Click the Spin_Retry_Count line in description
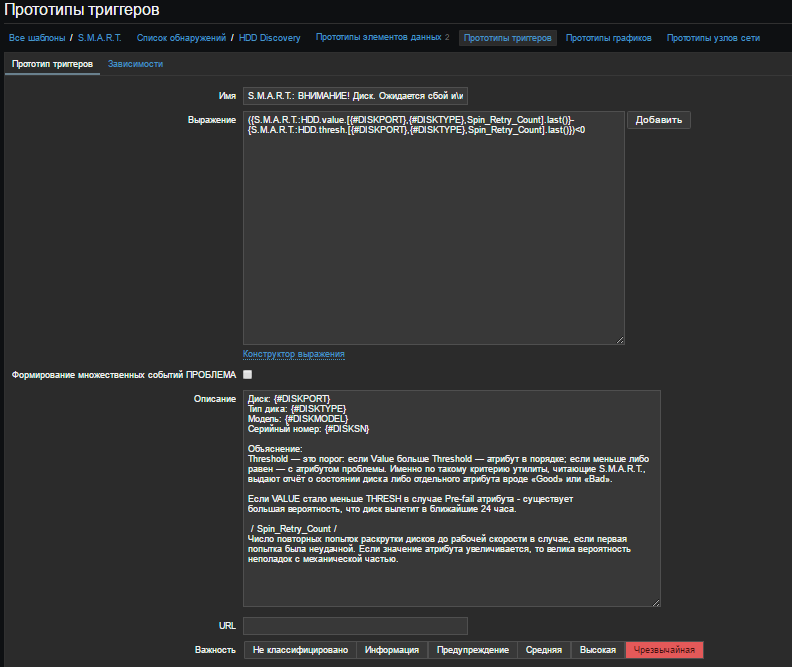 tap(293, 529)
